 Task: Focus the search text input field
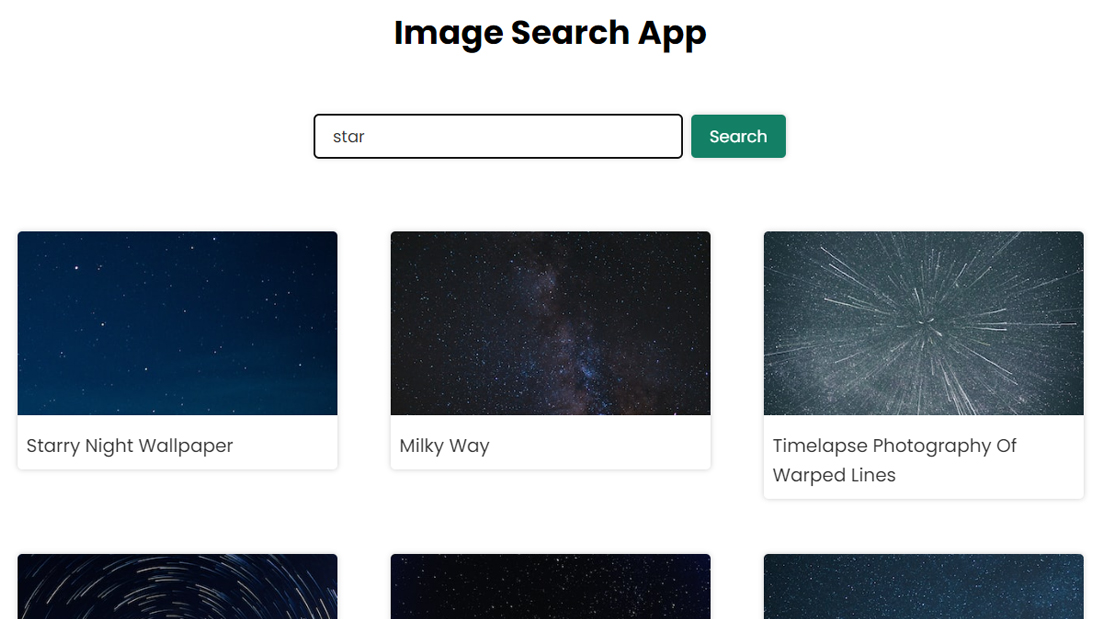(498, 137)
